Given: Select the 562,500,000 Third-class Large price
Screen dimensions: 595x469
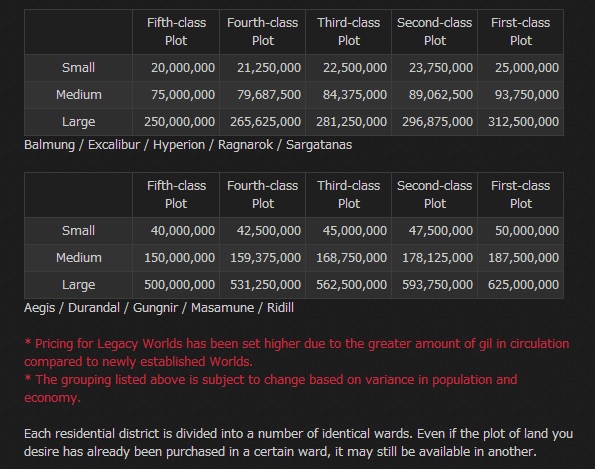Looking at the screenshot, I should coord(351,285).
